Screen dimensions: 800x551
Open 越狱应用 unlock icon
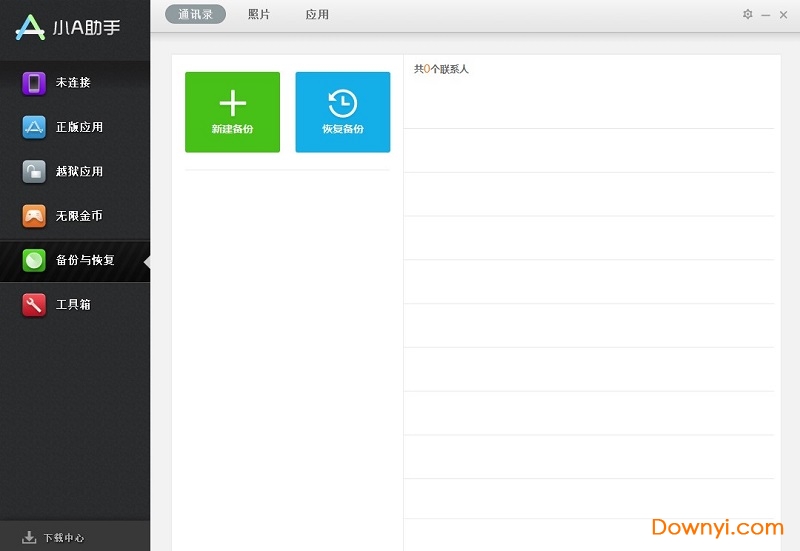coord(34,172)
